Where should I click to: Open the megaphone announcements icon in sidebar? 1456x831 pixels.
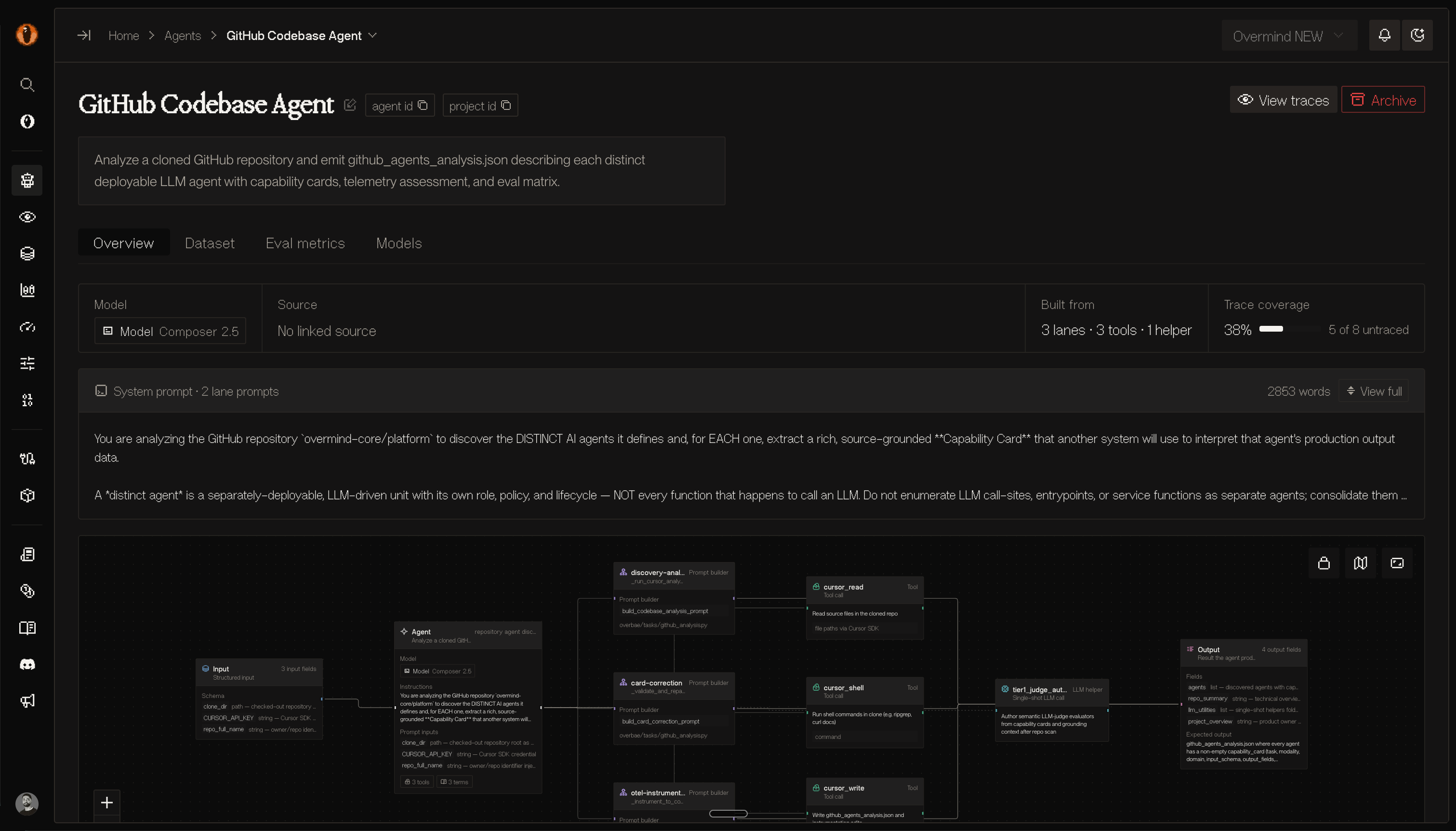27,701
